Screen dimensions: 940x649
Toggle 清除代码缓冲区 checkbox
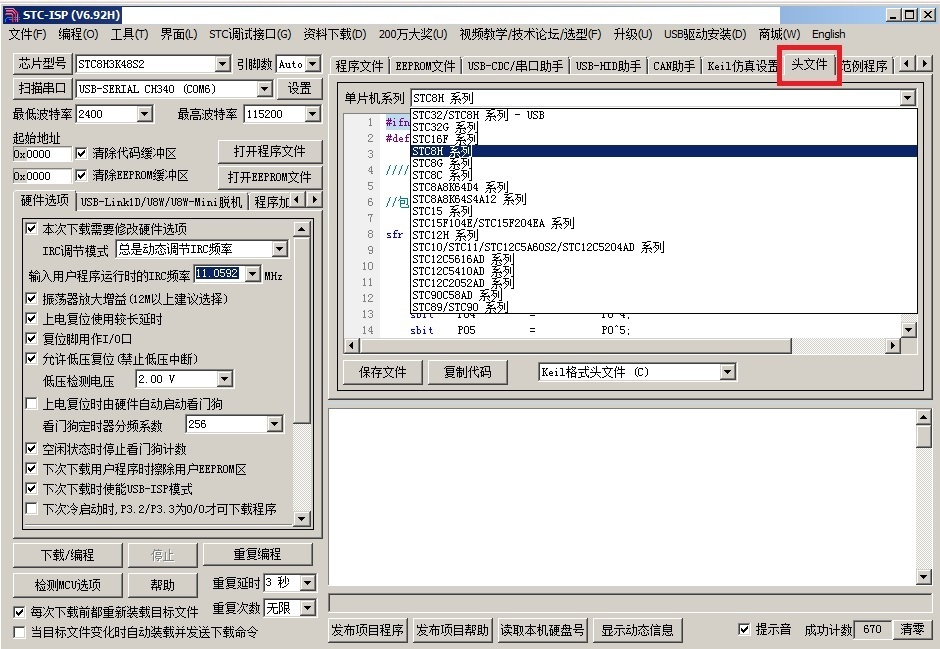[82, 154]
